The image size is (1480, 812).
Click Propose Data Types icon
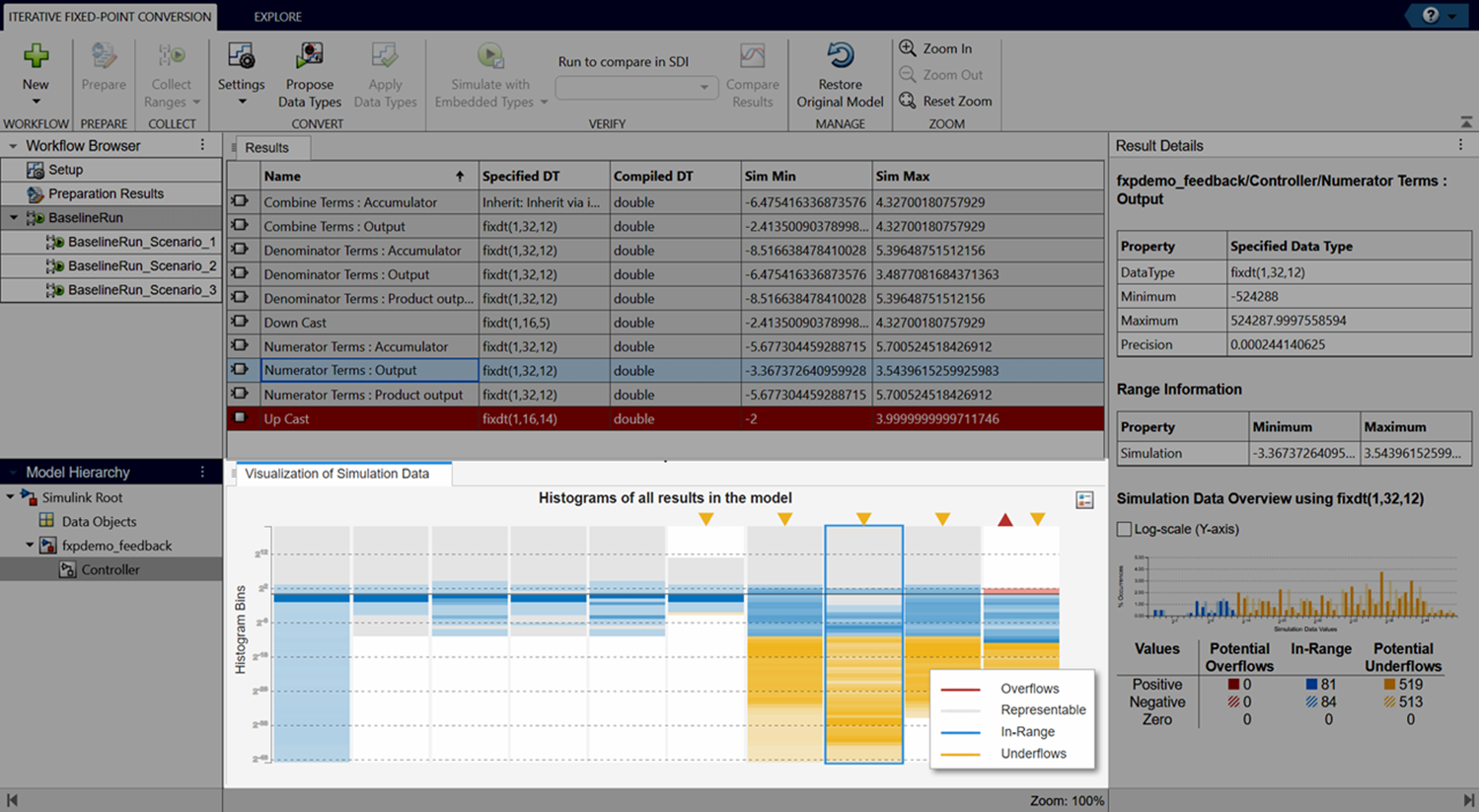tap(309, 56)
